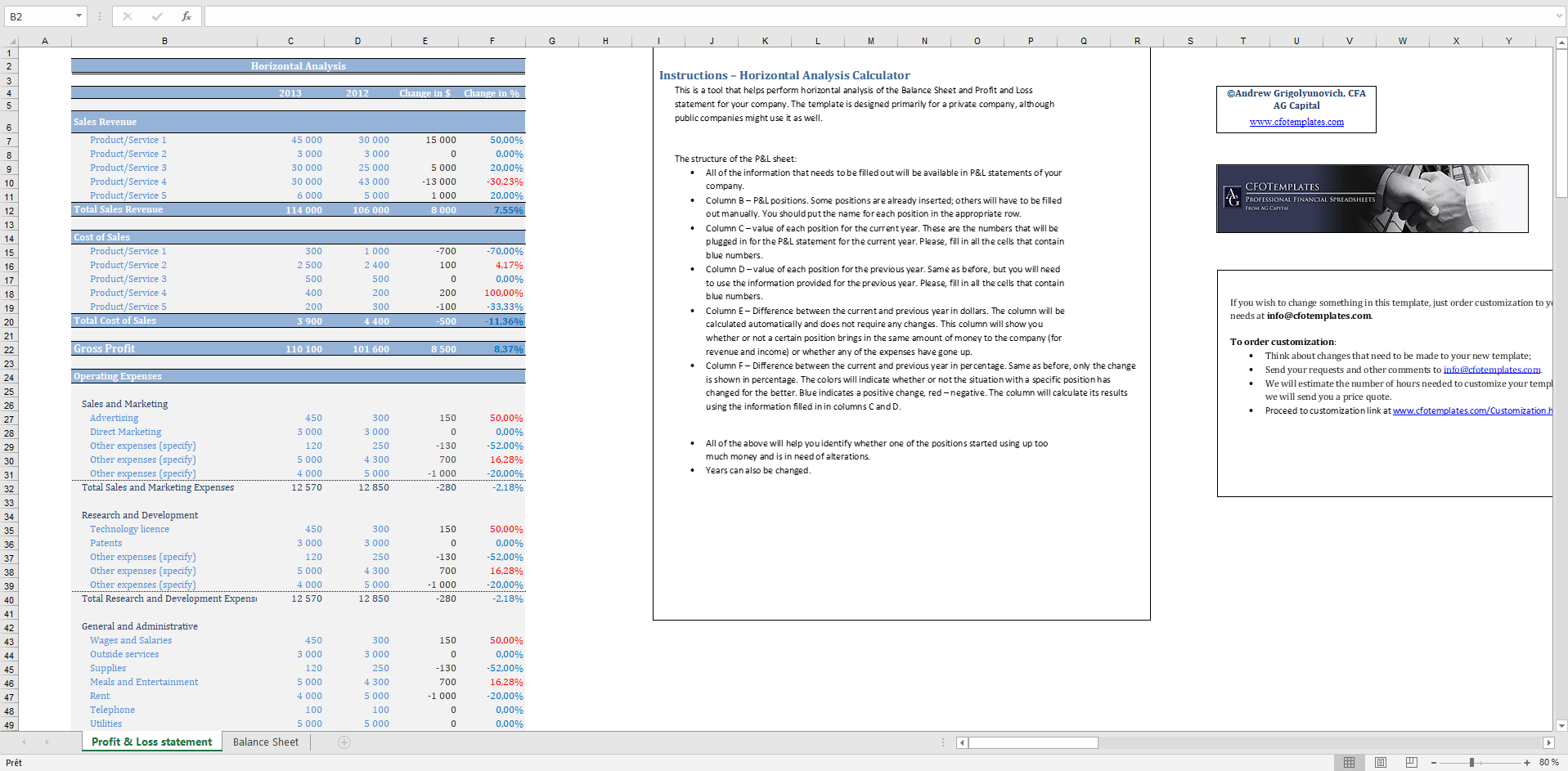Click the vertical scrollbar thumb
The height and width of the screenshot is (771, 1568).
[1561, 123]
